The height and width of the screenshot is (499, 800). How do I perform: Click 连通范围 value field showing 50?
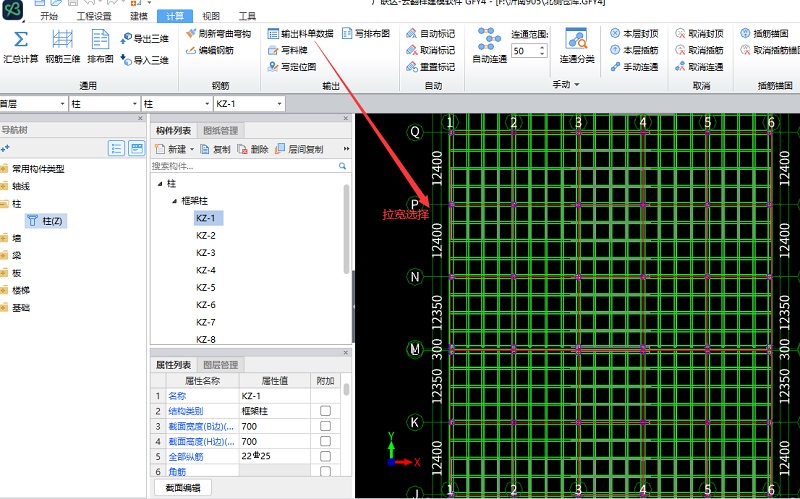tap(524, 51)
